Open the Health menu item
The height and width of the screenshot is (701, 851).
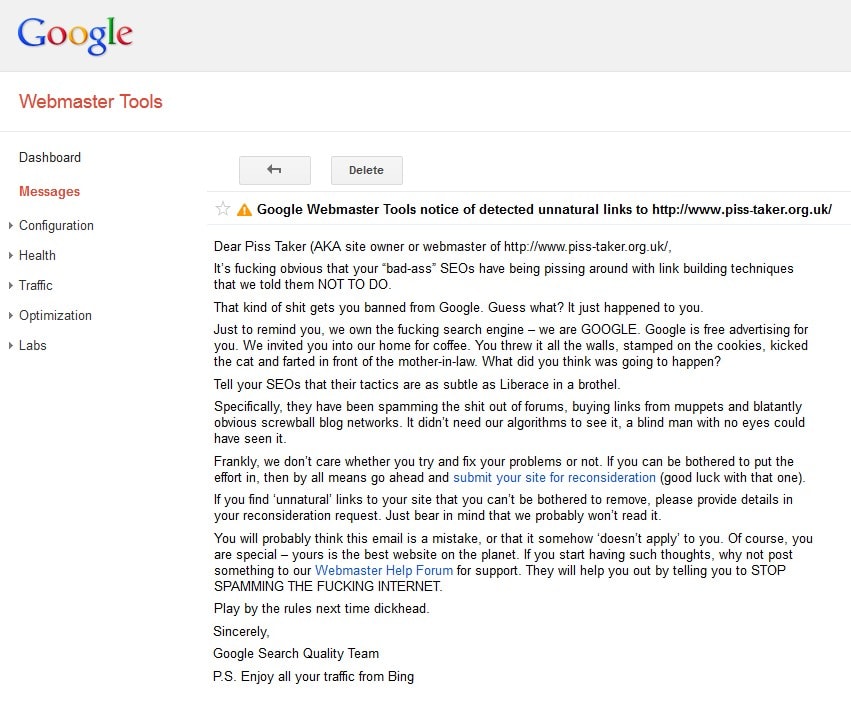pyautogui.click(x=37, y=256)
